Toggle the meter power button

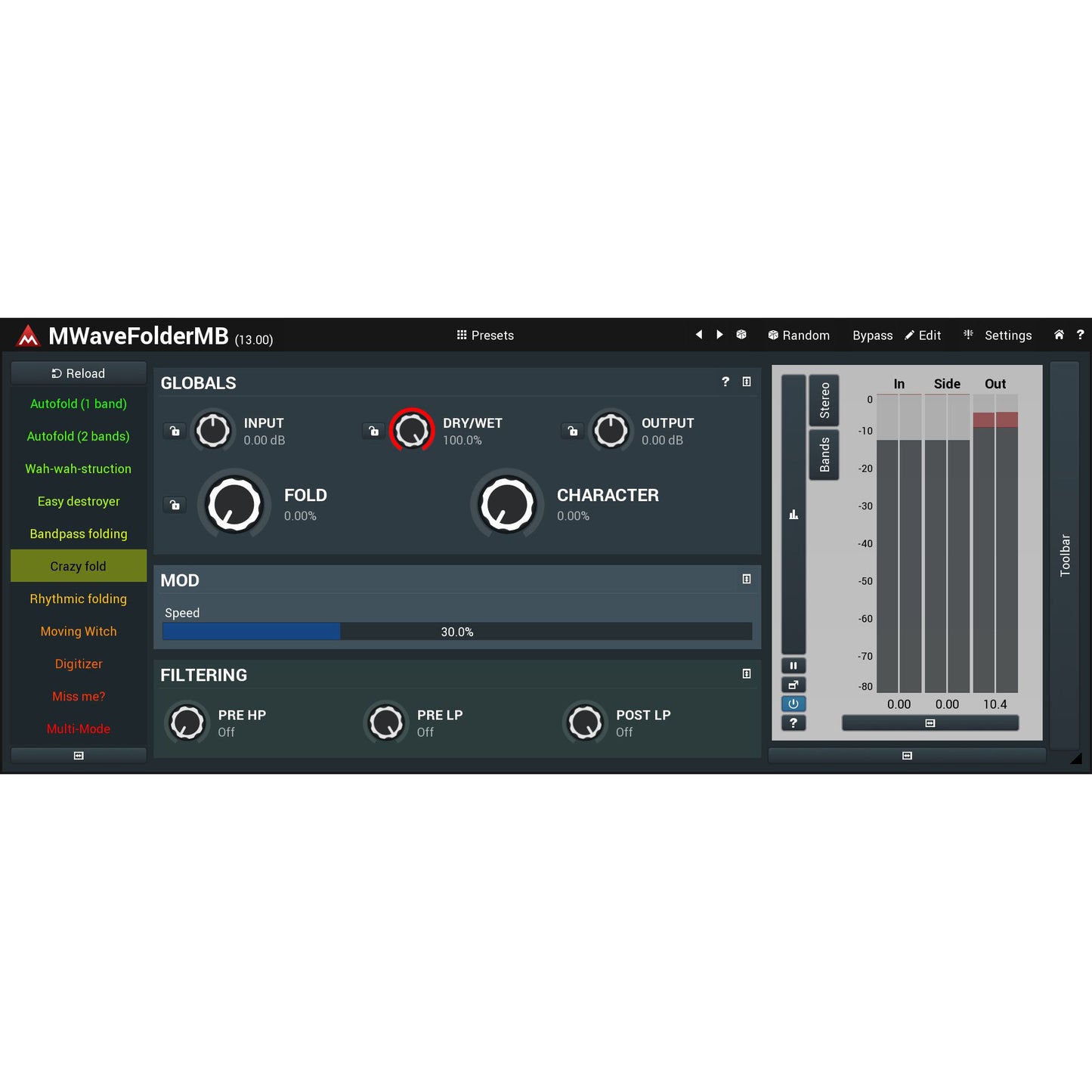(x=793, y=704)
